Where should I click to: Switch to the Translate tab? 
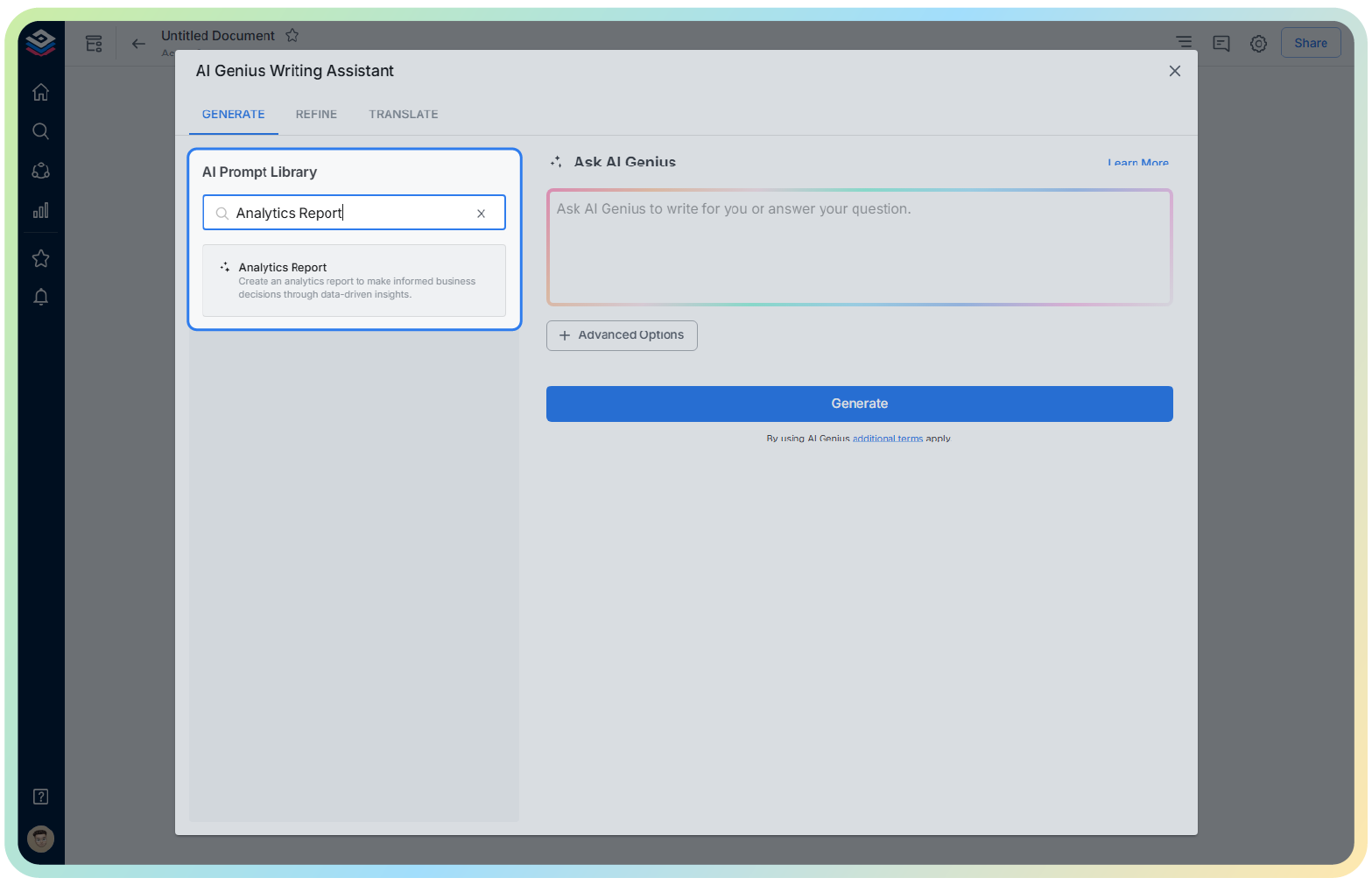point(404,115)
